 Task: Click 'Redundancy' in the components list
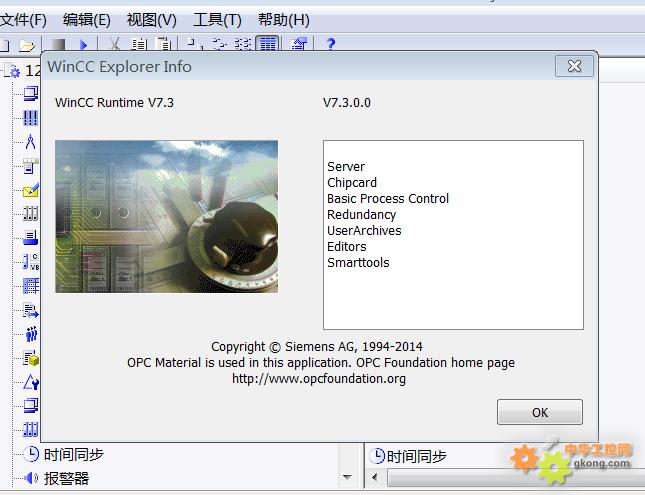click(362, 215)
